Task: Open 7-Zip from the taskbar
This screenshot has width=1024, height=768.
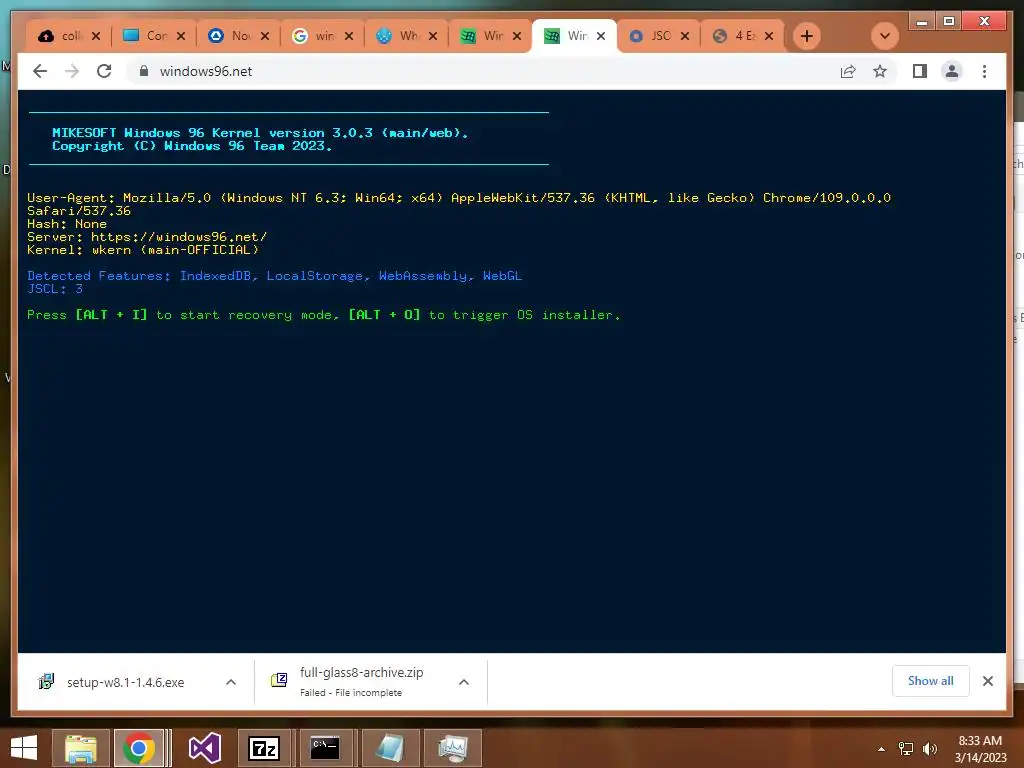Action: pos(264,748)
